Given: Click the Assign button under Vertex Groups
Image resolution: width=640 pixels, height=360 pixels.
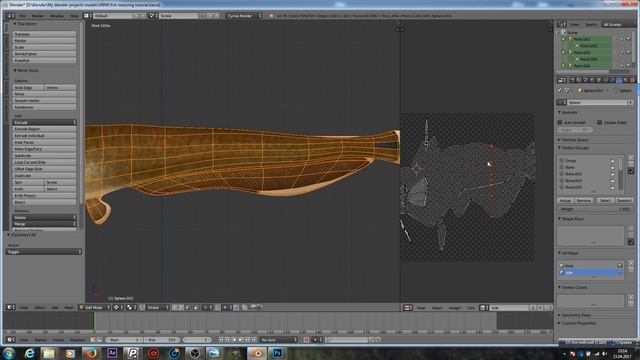Looking at the screenshot, I should [x=565, y=200].
